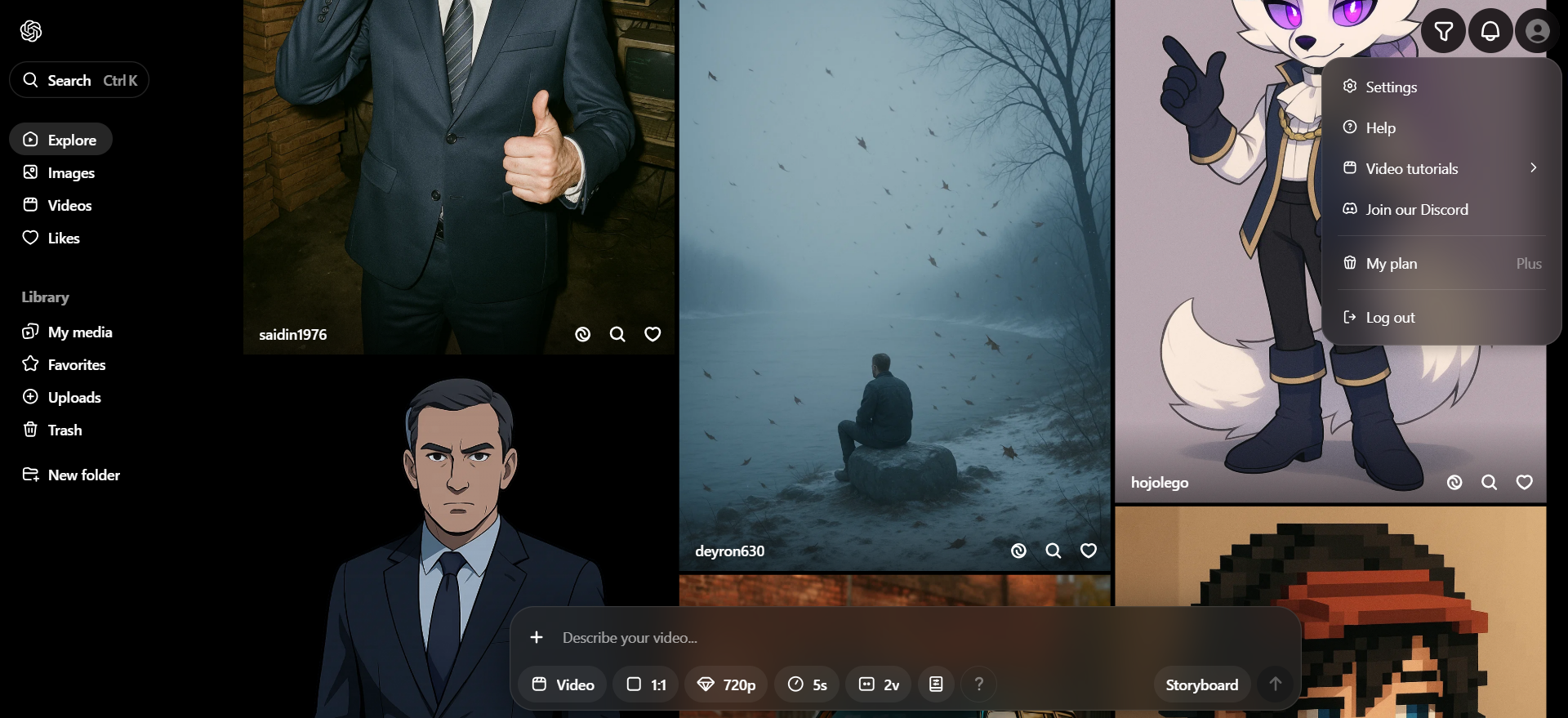Viewport: 1568px width, 718px height.
Task: Click remix icon on saidin1976's image
Action: coord(582,334)
